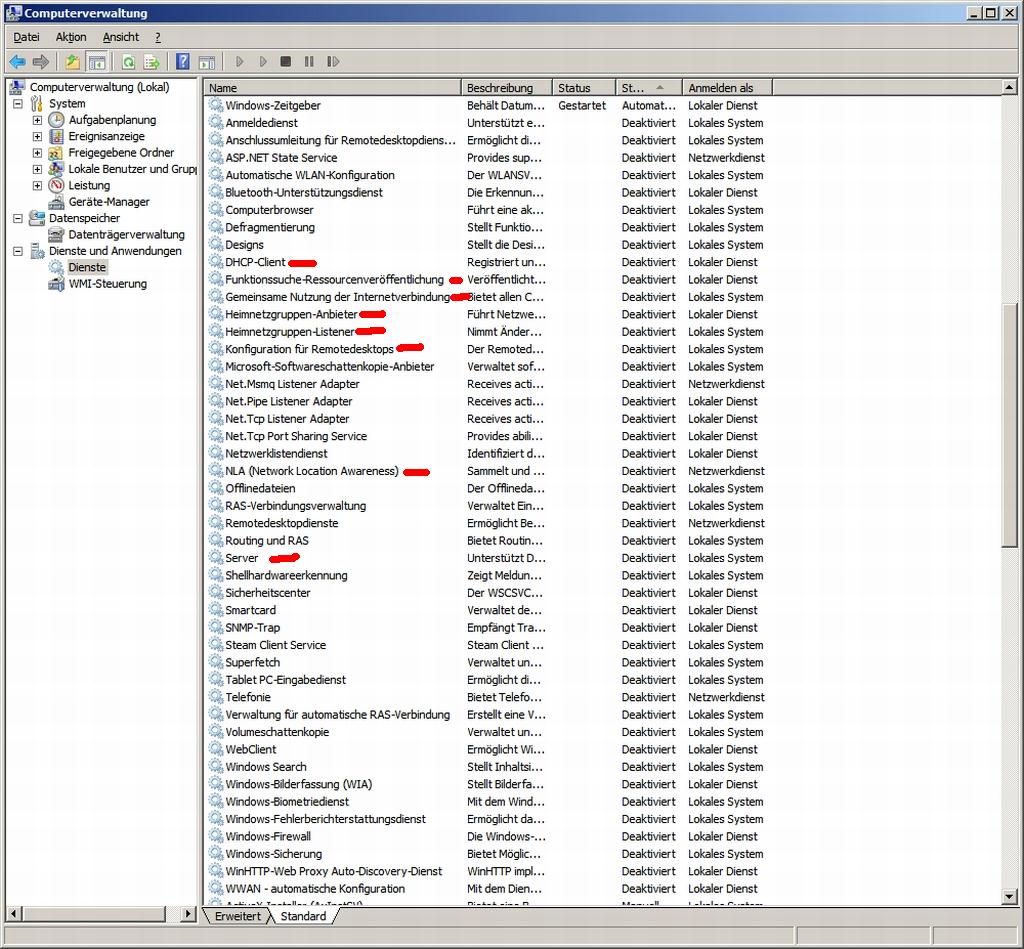Collapse the Datenspeicher tree node
Screen dimensions: 1024x949
(18, 218)
